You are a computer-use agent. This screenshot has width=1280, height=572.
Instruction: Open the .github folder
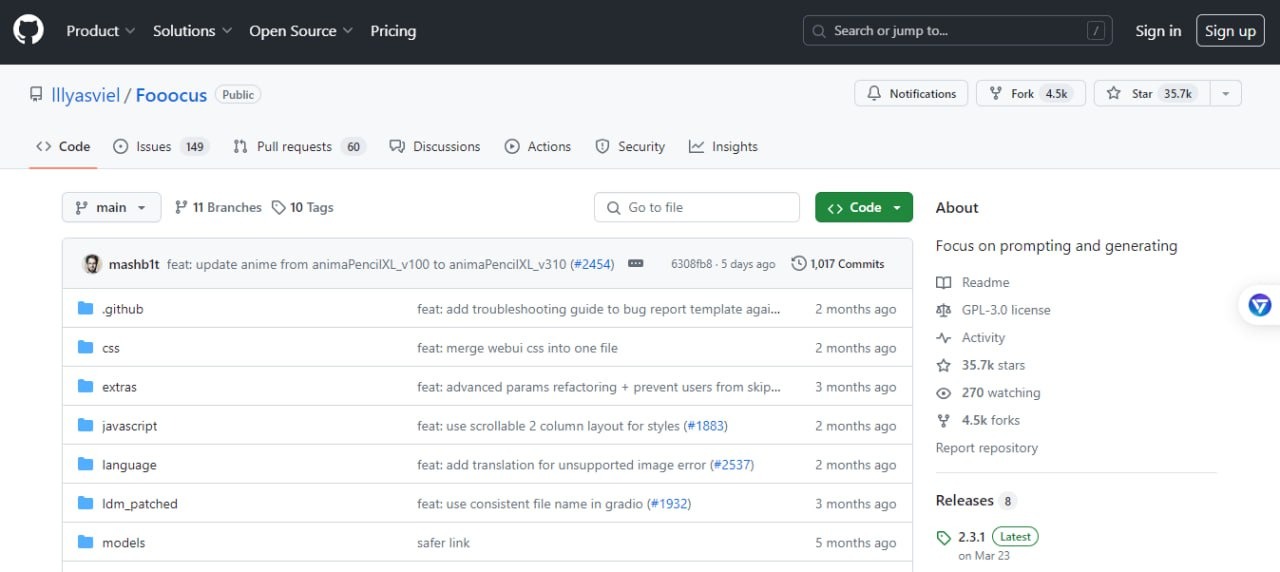(123, 309)
